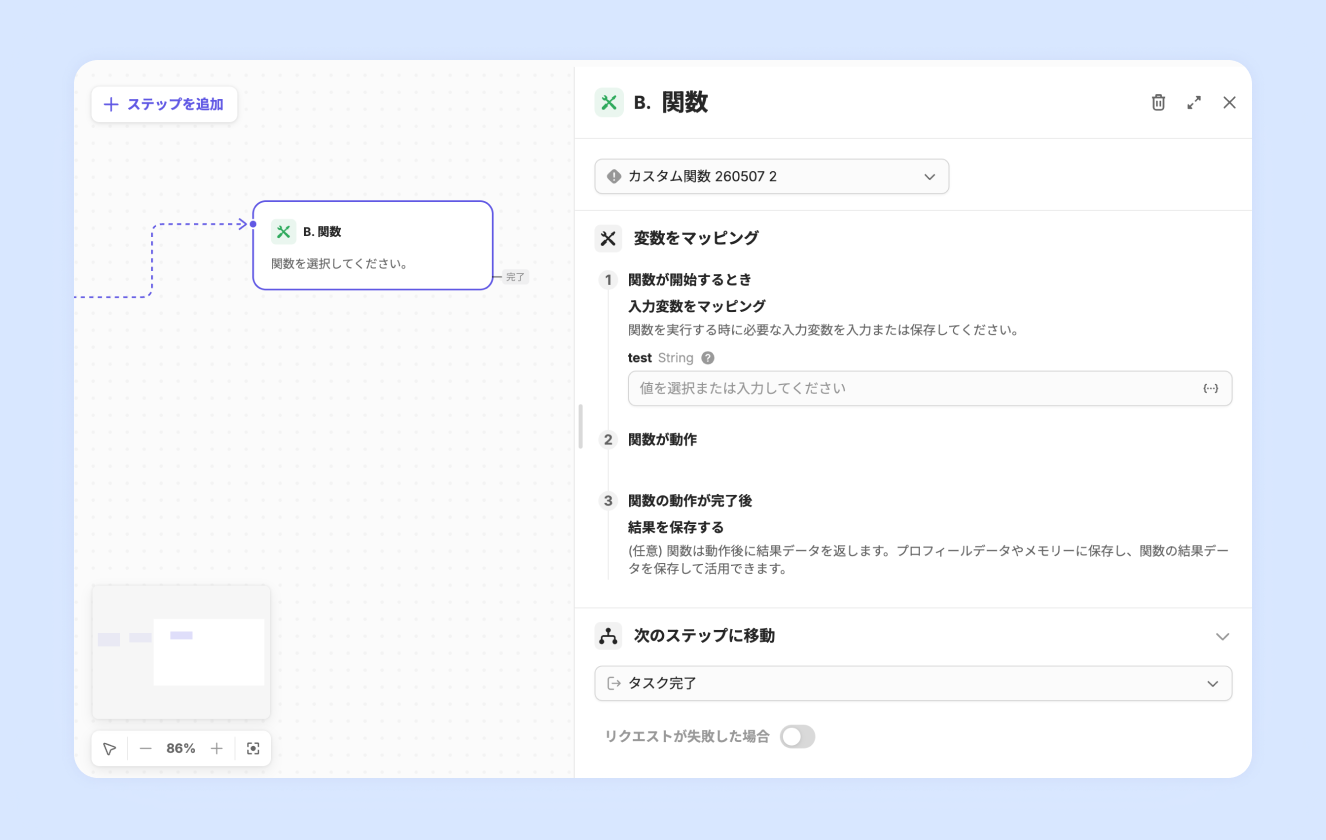The height and width of the screenshot is (840, 1326).
Task: Click the minimap thumbnail preview
Action: tap(181, 652)
